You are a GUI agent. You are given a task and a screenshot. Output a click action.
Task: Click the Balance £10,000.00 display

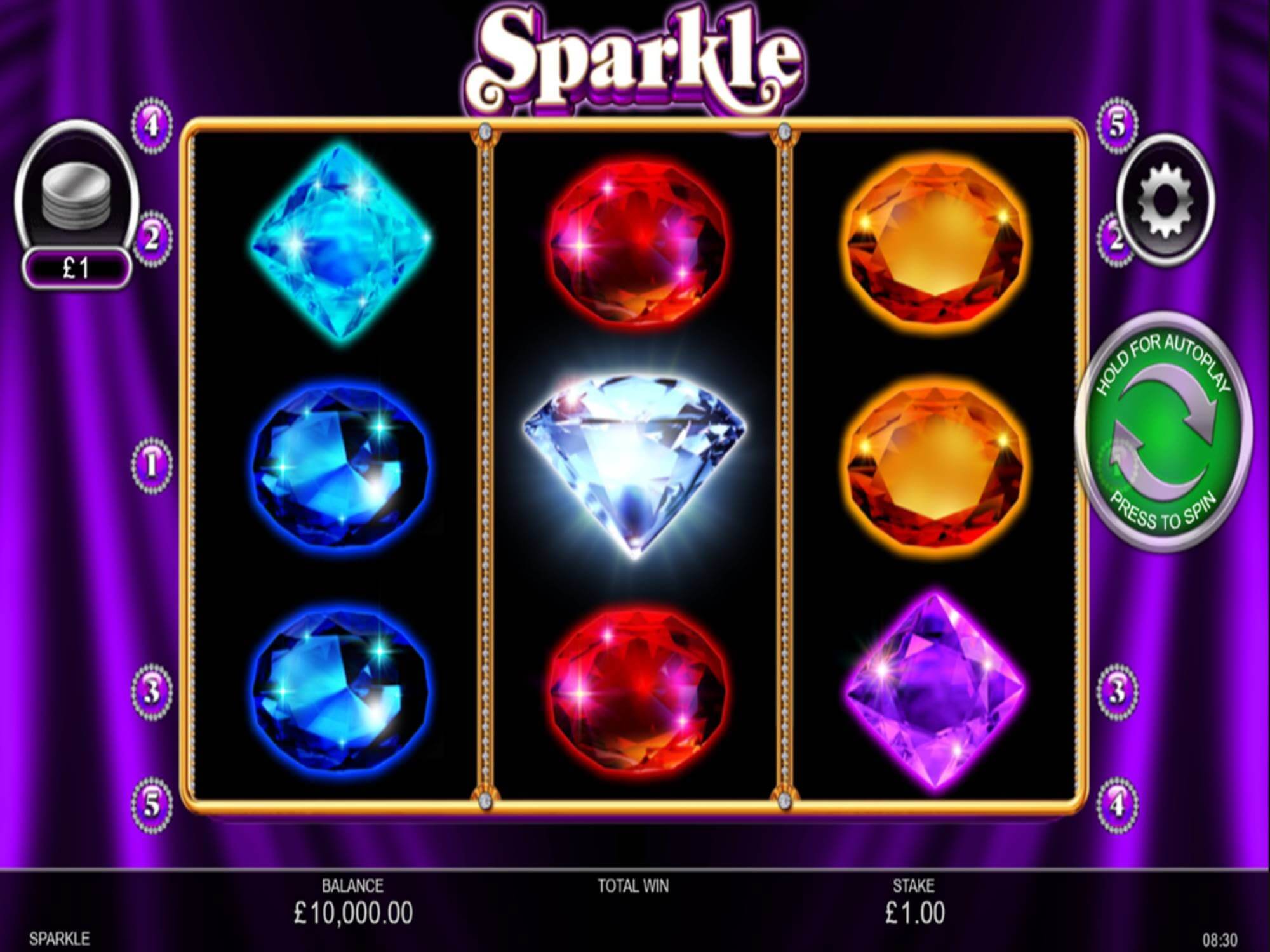click(353, 902)
